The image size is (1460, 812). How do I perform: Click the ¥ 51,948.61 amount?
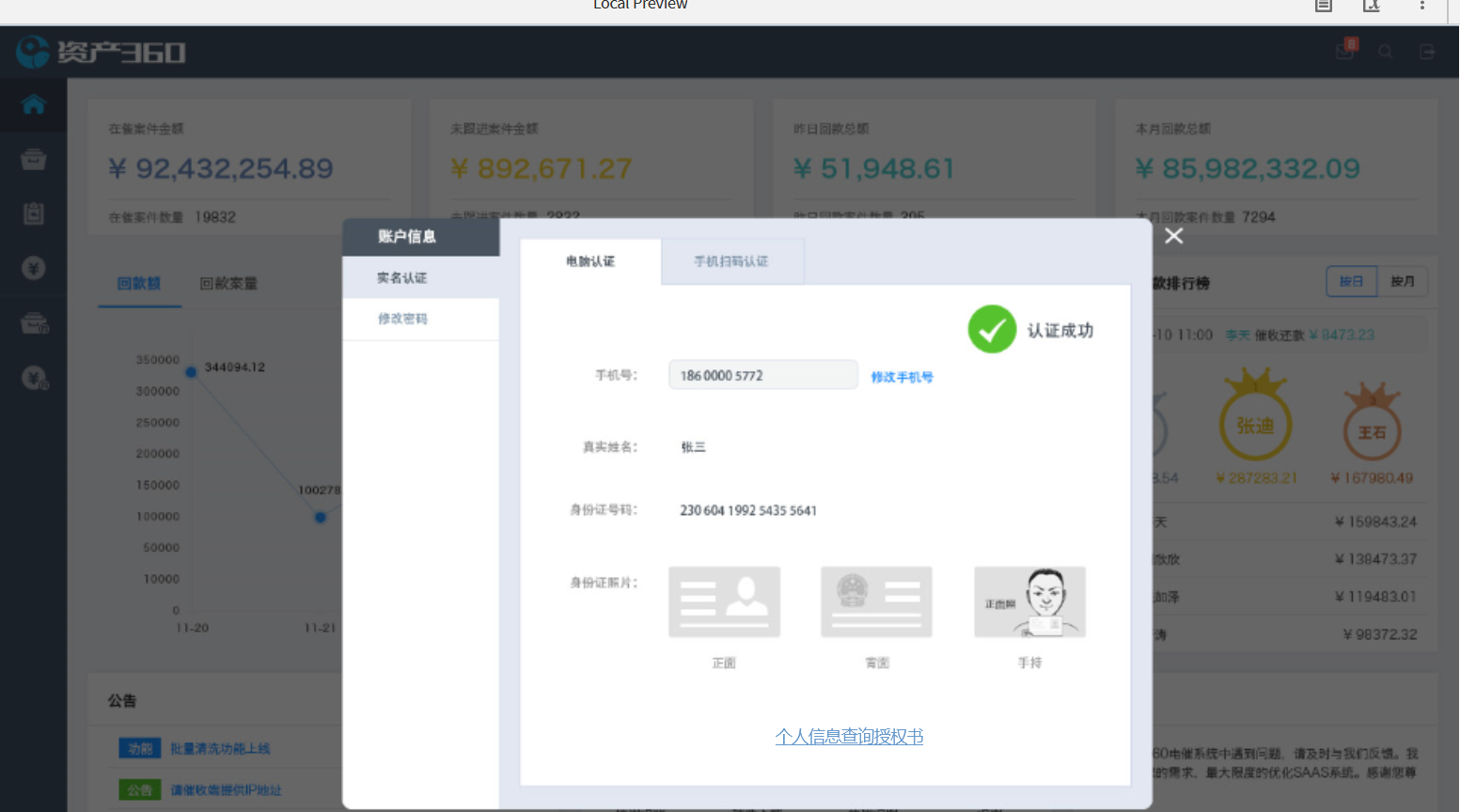874,168
